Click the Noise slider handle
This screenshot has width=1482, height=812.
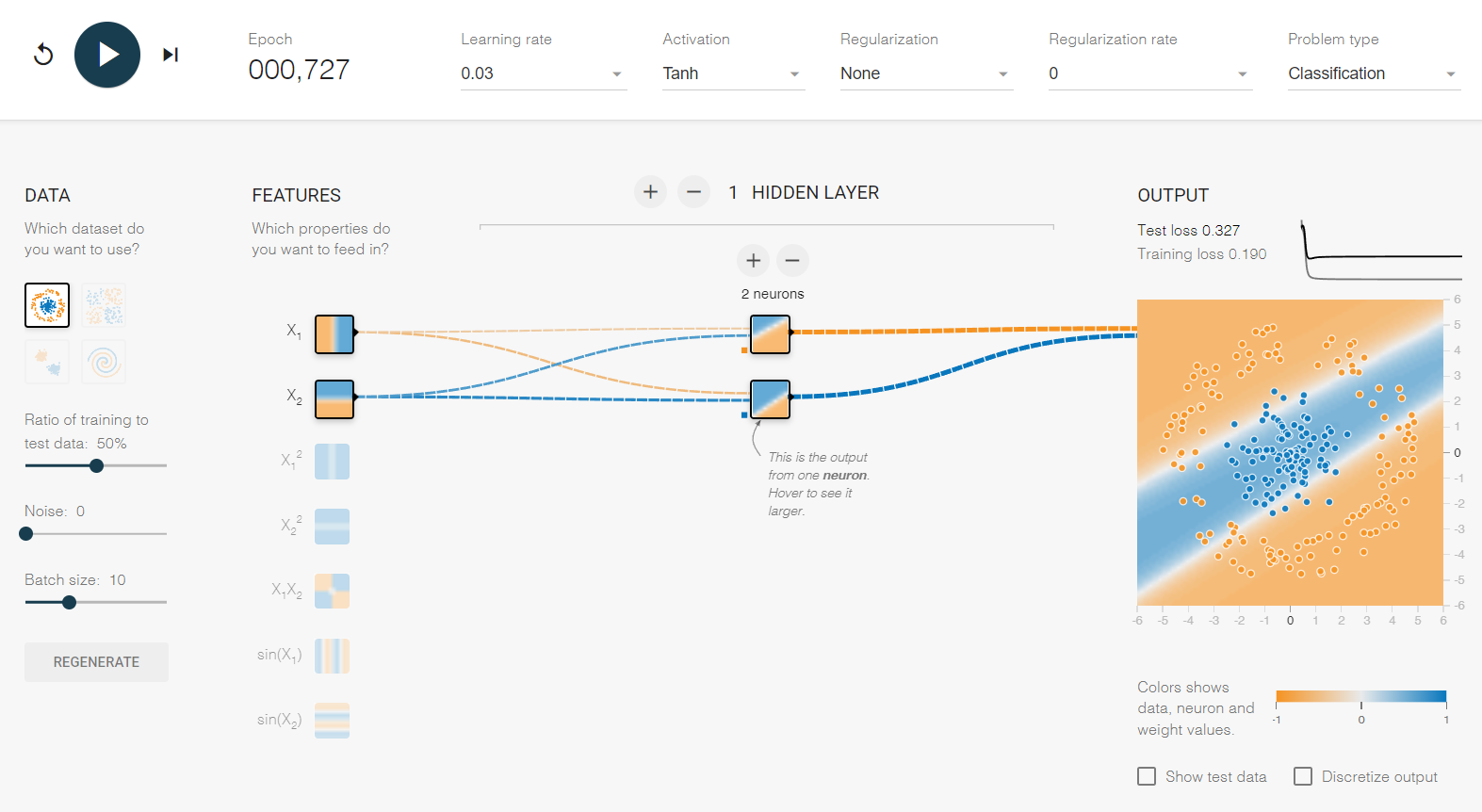pos(26,533)
